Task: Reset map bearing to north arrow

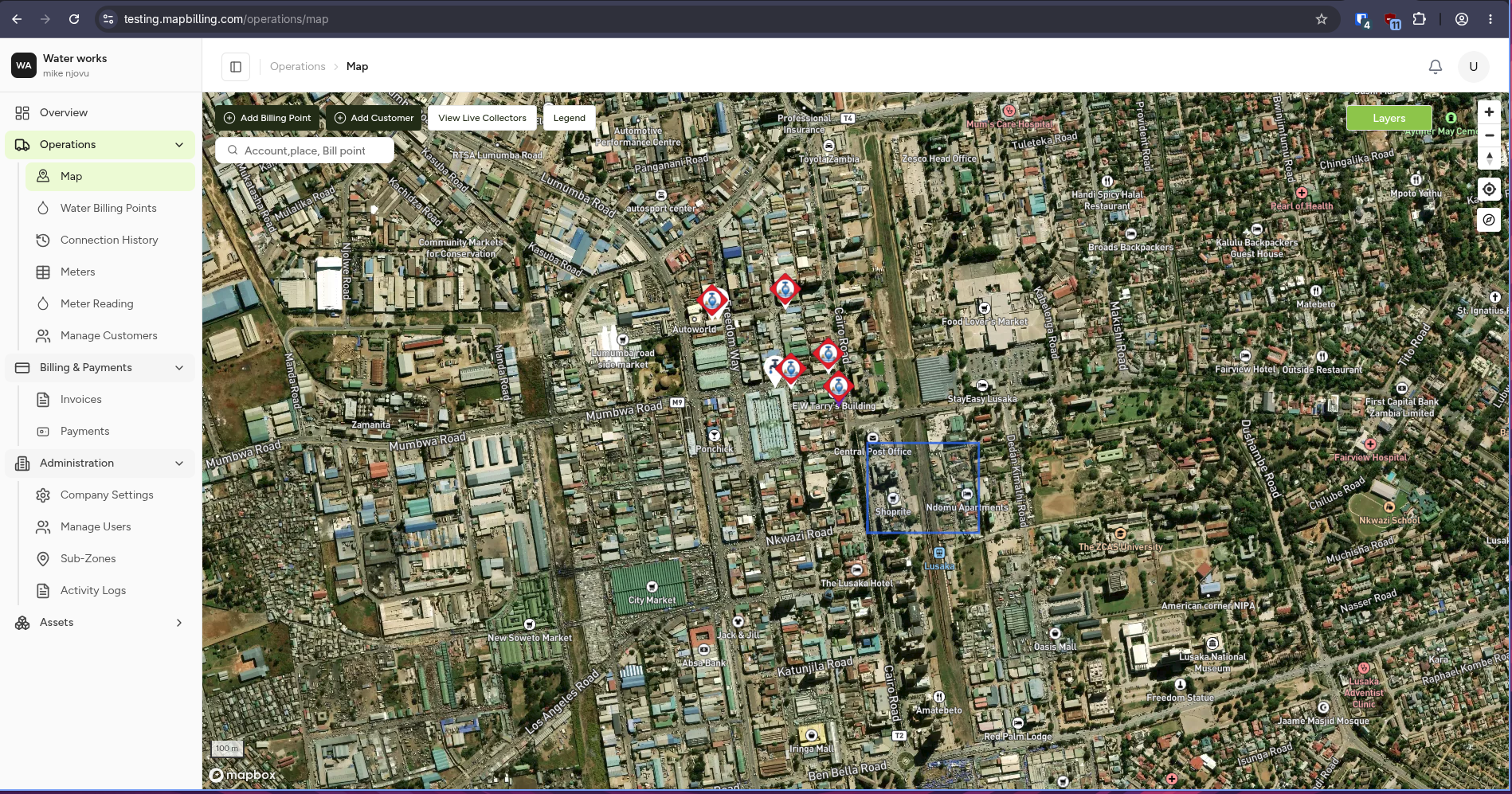Action: click(1489, 158)
